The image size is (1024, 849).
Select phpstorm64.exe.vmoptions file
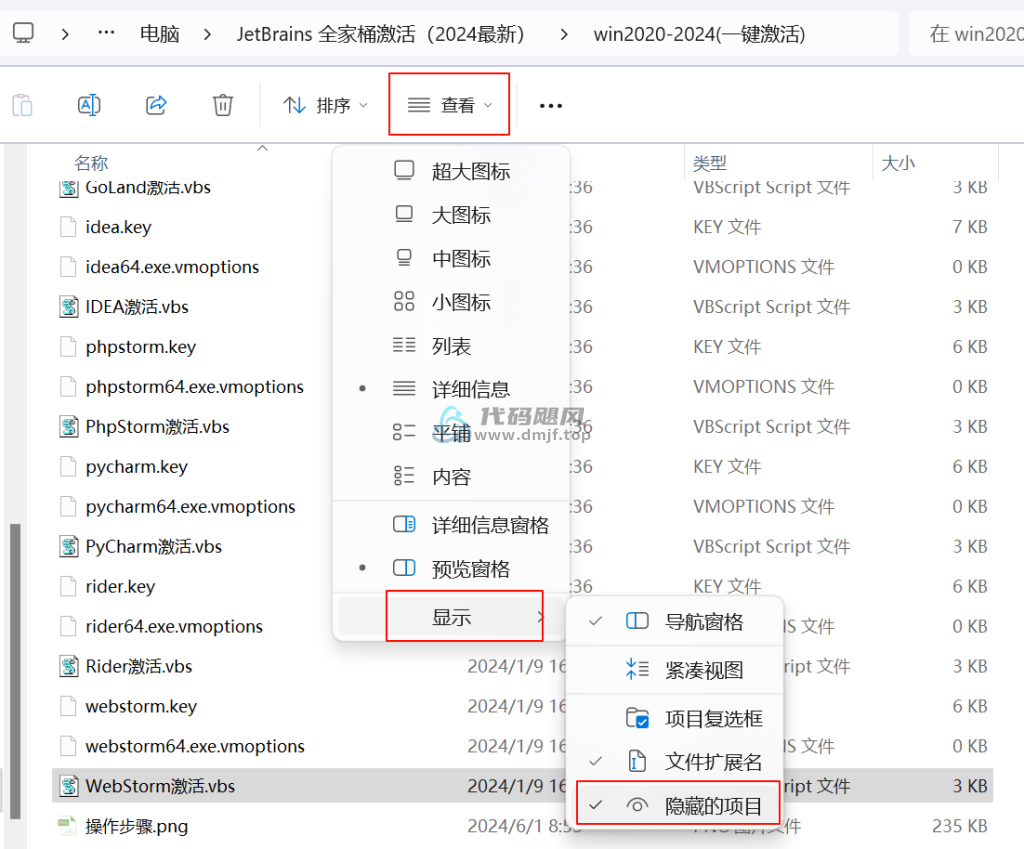195,387
